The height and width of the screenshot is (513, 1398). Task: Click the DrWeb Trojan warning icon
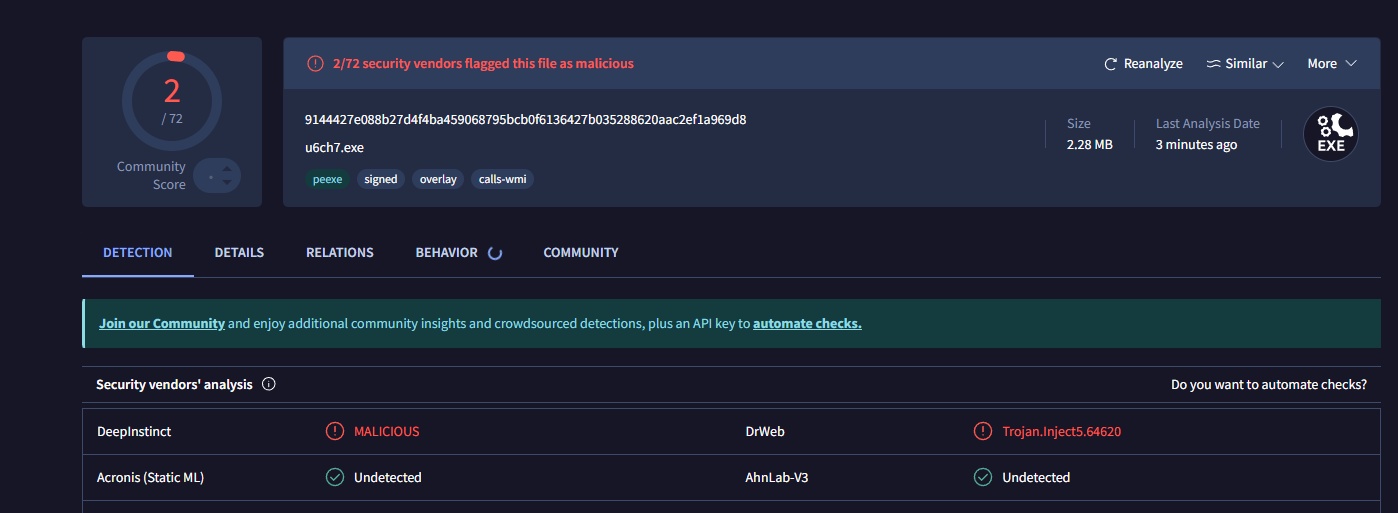(x=983, y=432)
